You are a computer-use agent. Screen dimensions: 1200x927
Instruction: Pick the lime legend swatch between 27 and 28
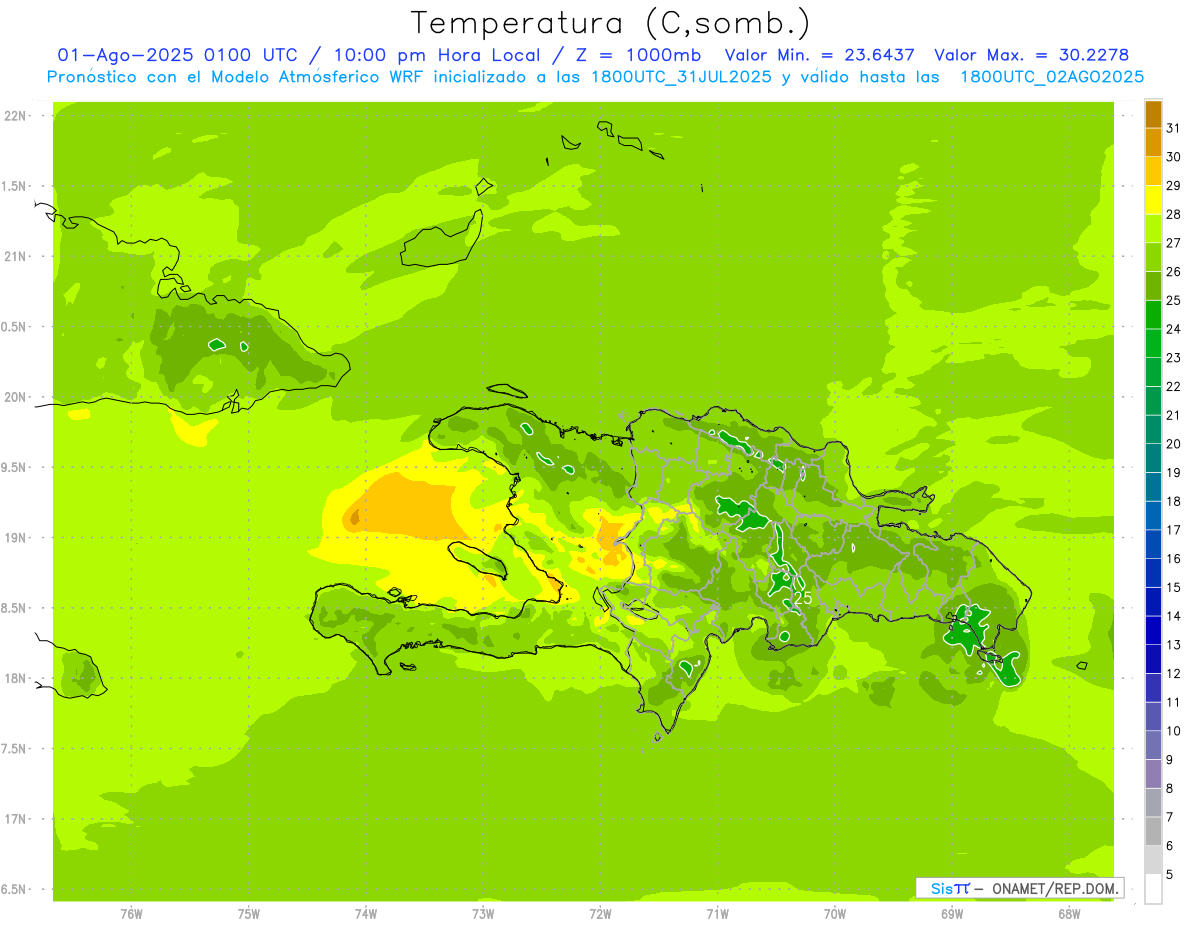pos(1153,228)
